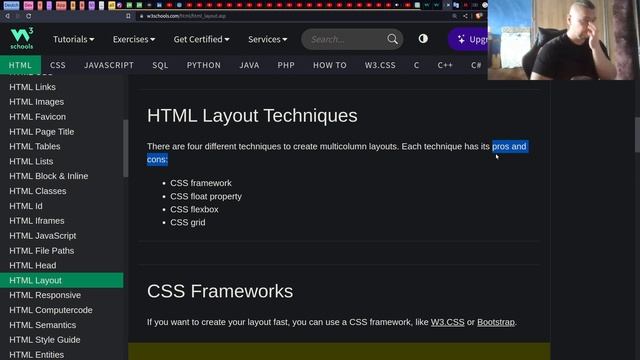Viewport: 640px width, 360px height.
Task: Click the 'CSS framework' bullet text
Action: click(201, 183)
